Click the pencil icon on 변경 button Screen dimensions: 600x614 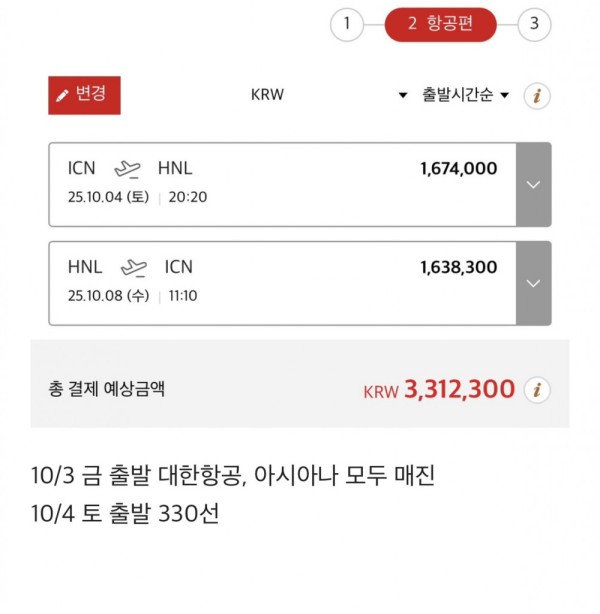tap(62, 96)
